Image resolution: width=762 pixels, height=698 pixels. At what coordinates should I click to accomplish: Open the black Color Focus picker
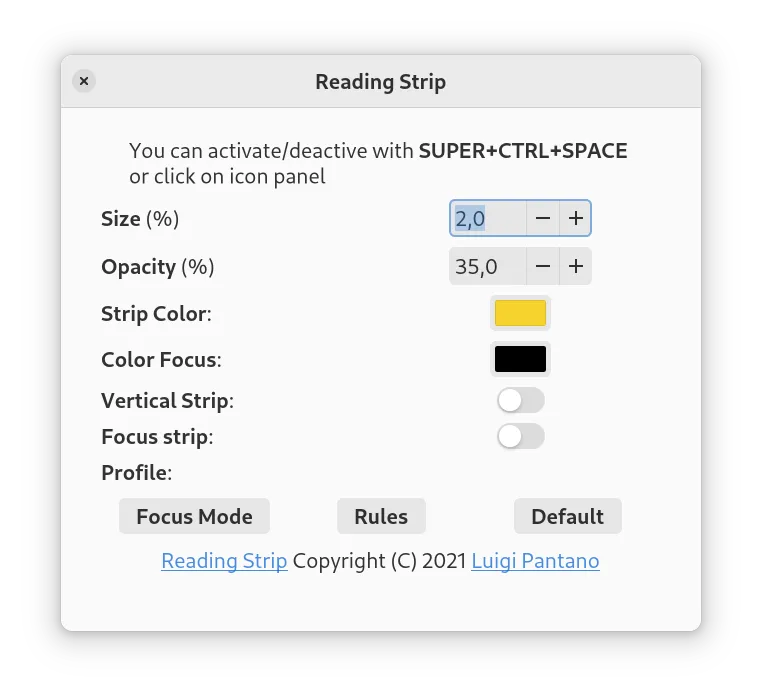[x=520, y=359]
